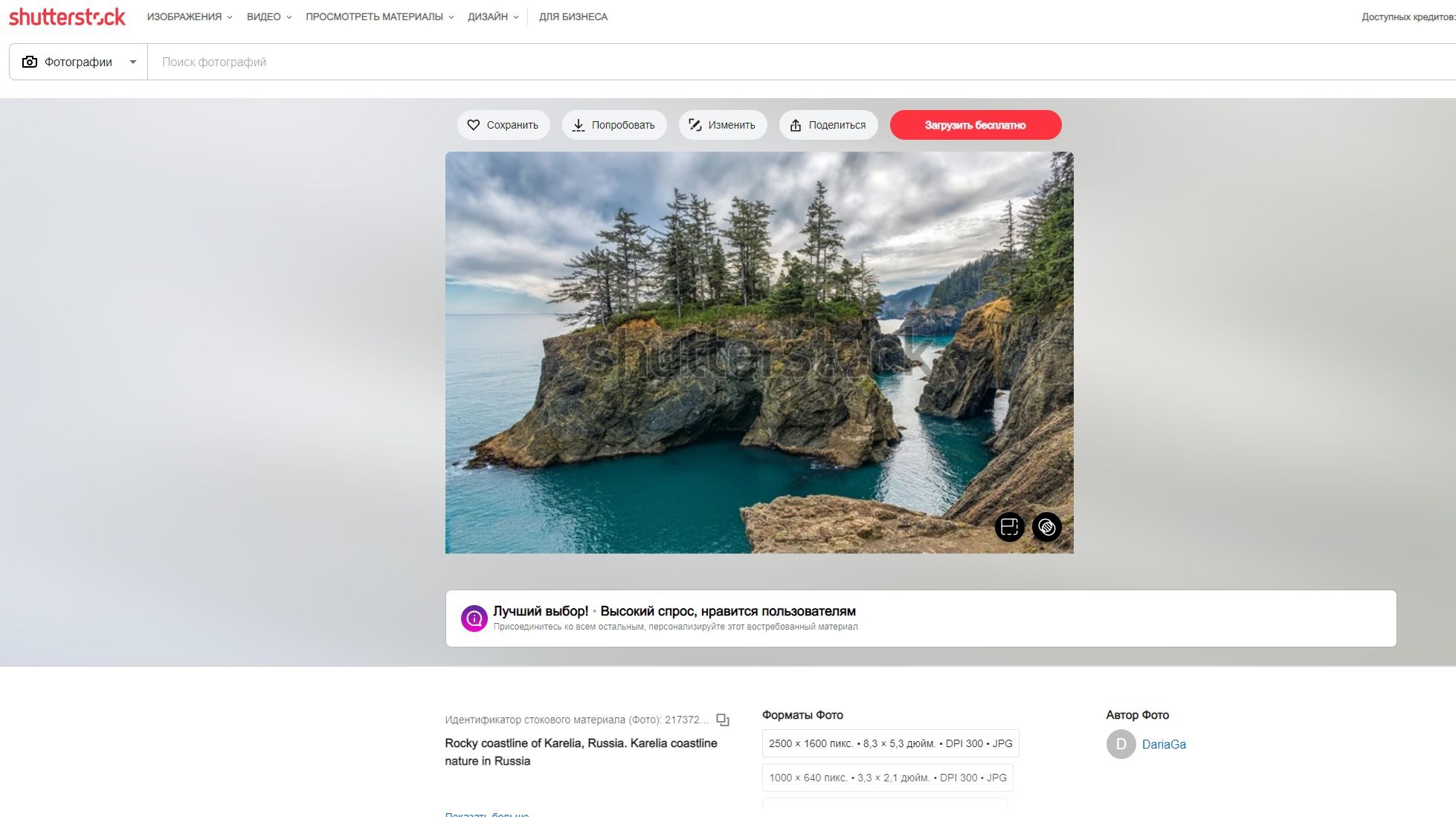Click the share icon on Поделиться

(796, 125)
